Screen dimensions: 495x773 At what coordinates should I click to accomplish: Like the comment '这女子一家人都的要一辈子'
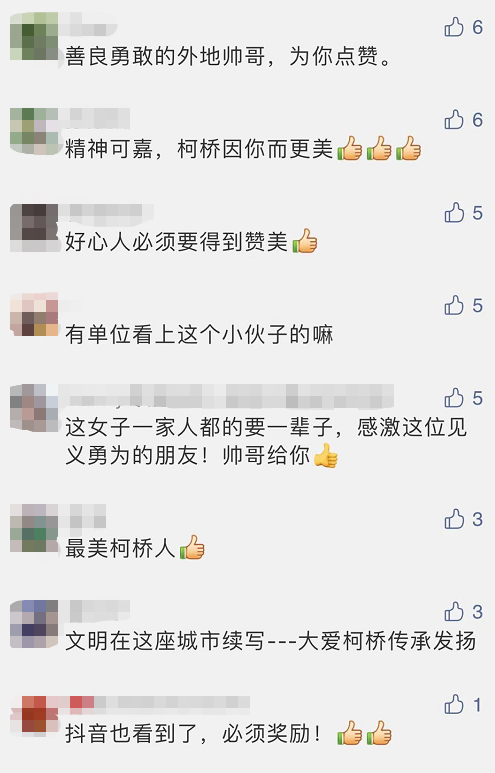tap(454, 398)
